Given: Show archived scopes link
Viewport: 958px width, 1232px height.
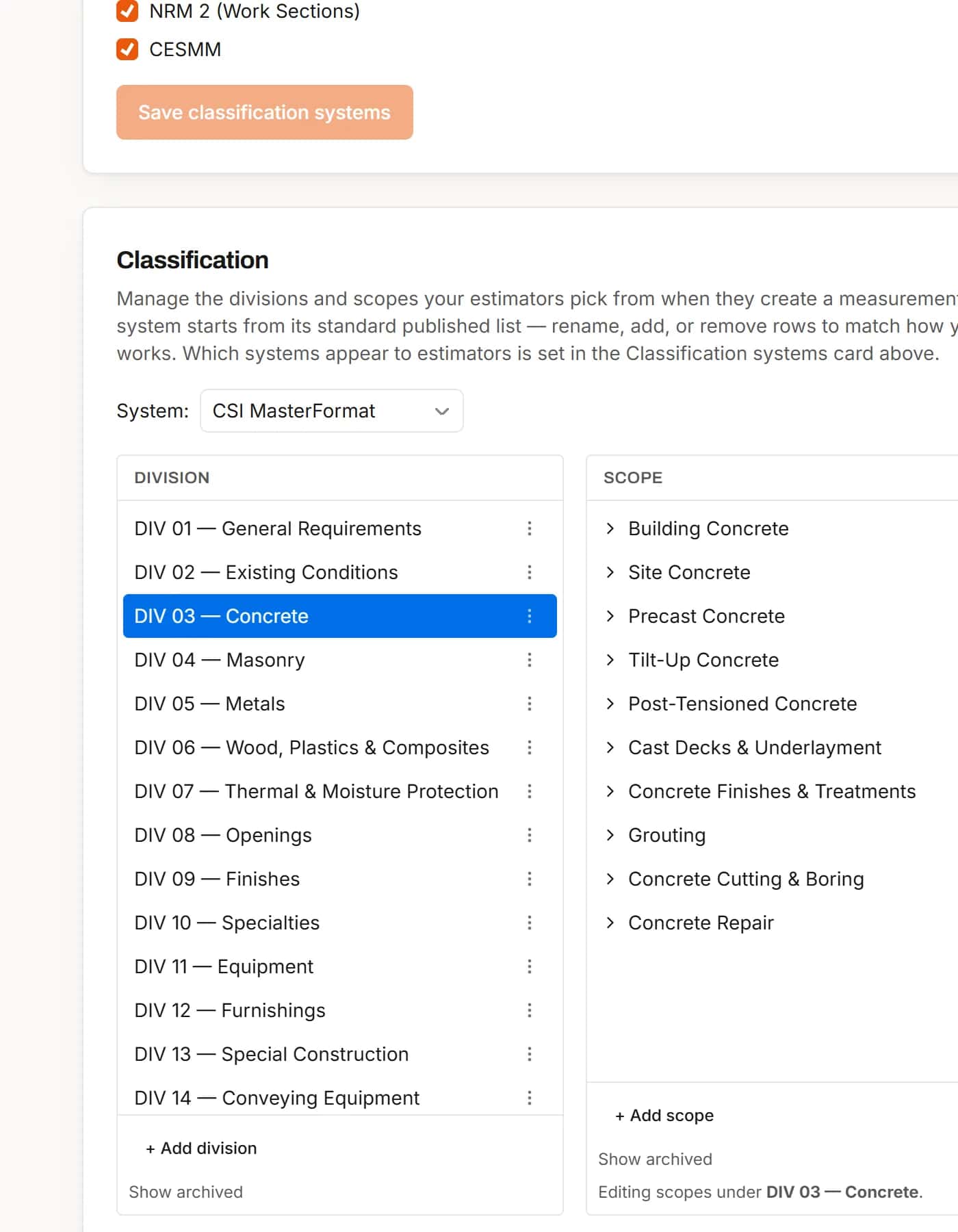Looking at the screenshot, I should [x=655, y=1159].
